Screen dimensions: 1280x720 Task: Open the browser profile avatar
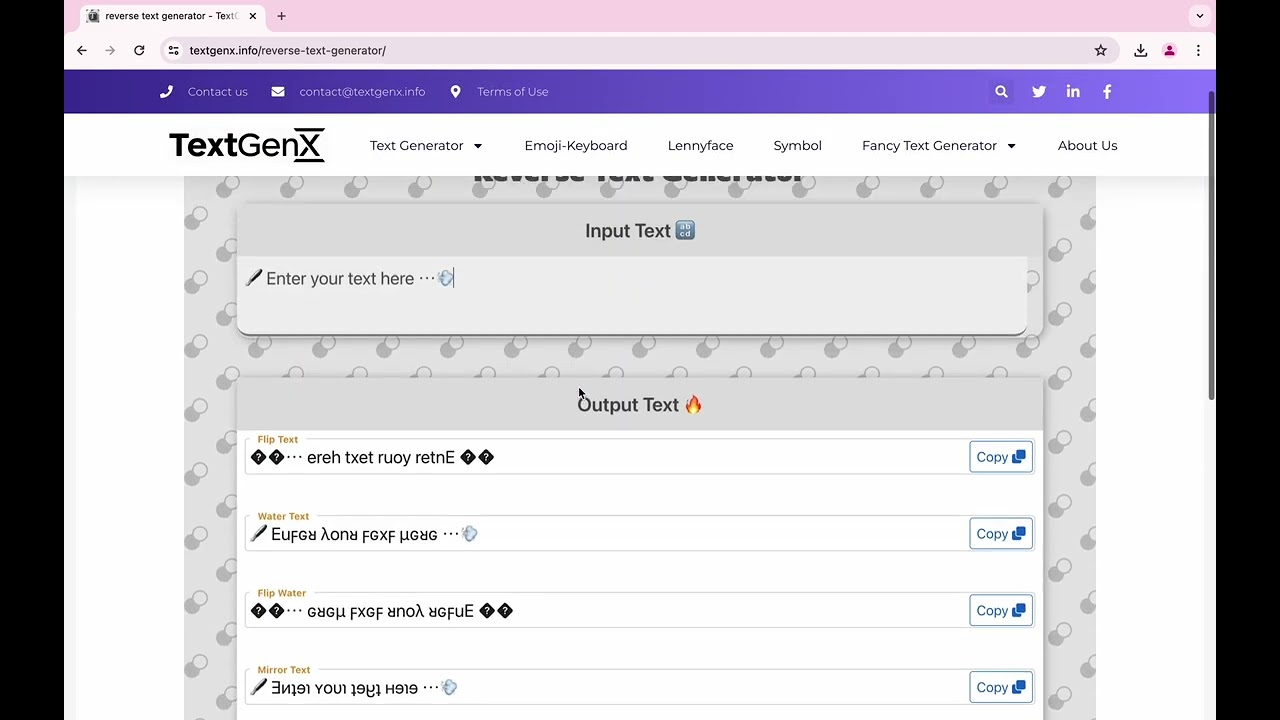[1169, 50]
